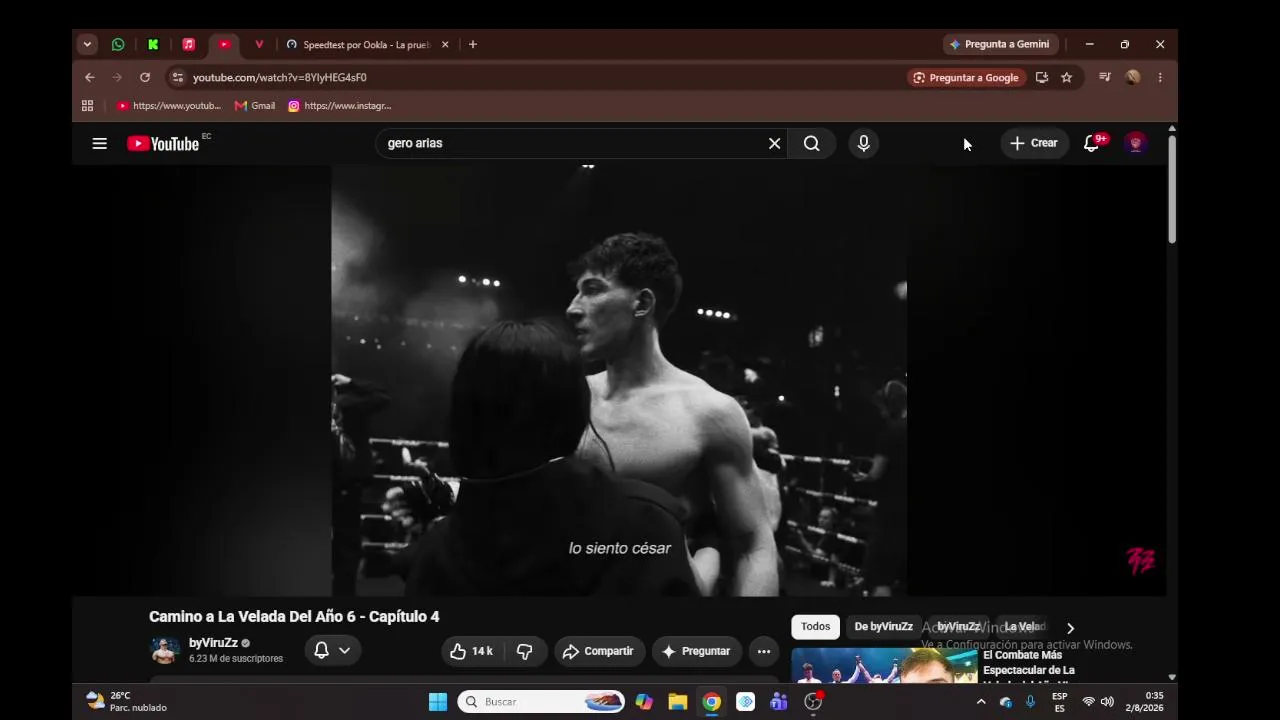Open the YouTube guide hamburger menu
The image size is (1280, 720).
99,143
